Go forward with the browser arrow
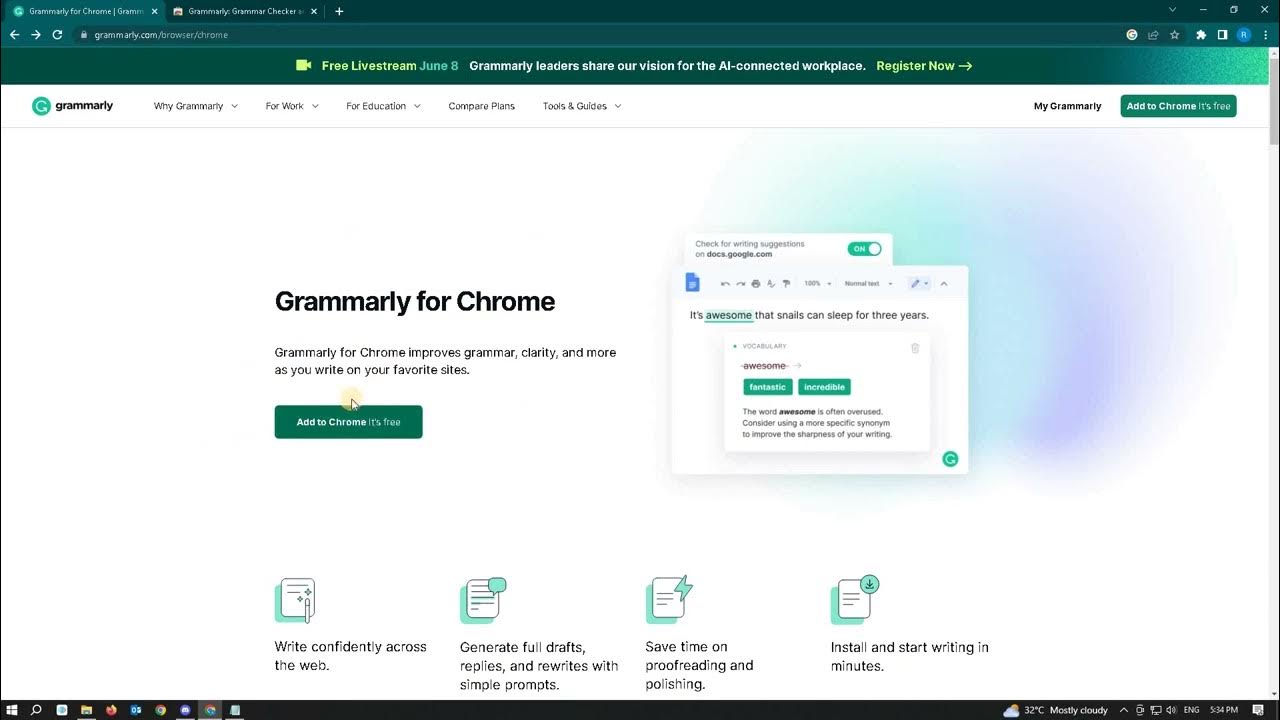This screenshot has width=1280, height=720. [x=36, y=34]
